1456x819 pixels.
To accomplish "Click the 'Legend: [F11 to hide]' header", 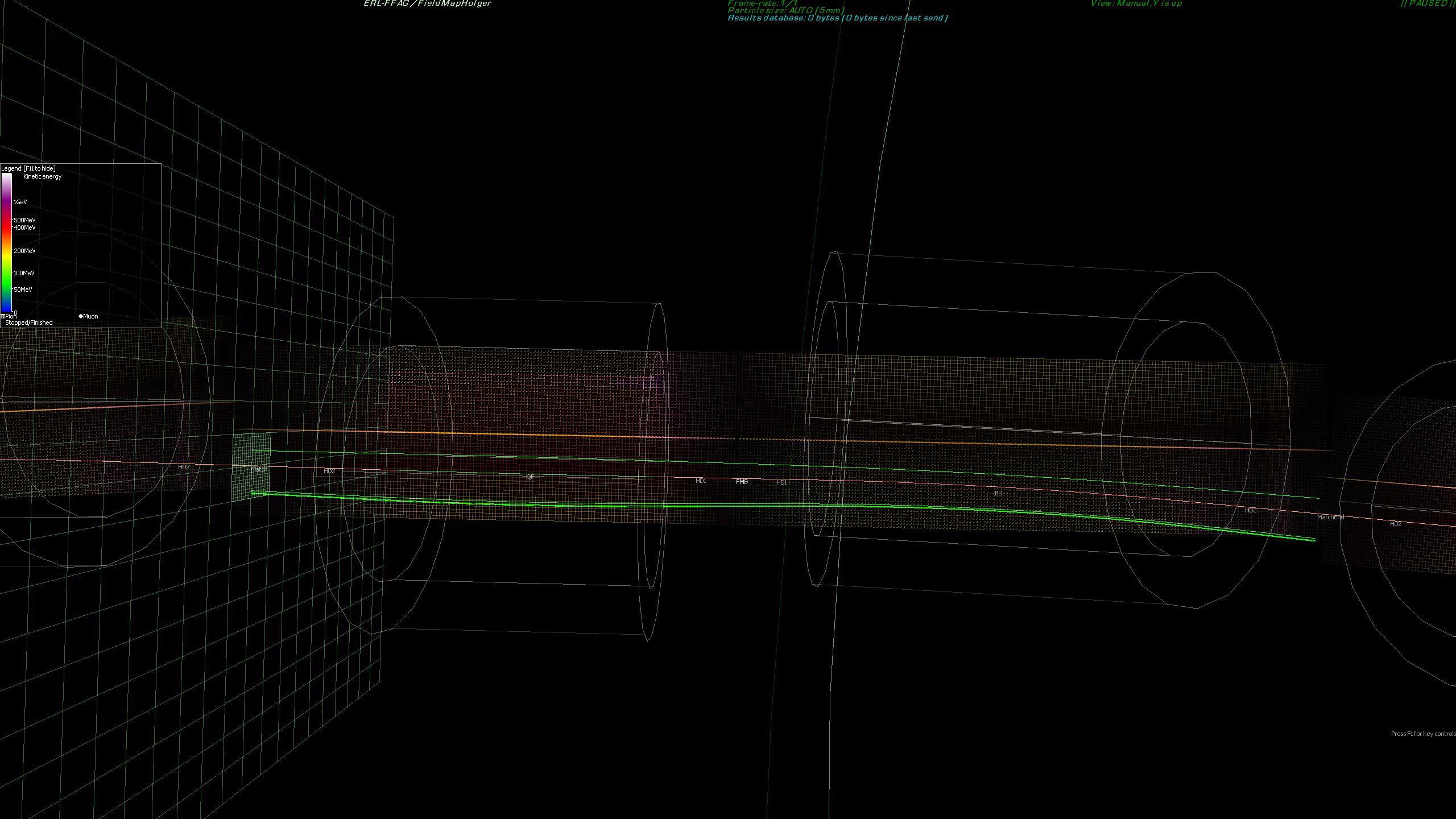I will coord(28,168).
